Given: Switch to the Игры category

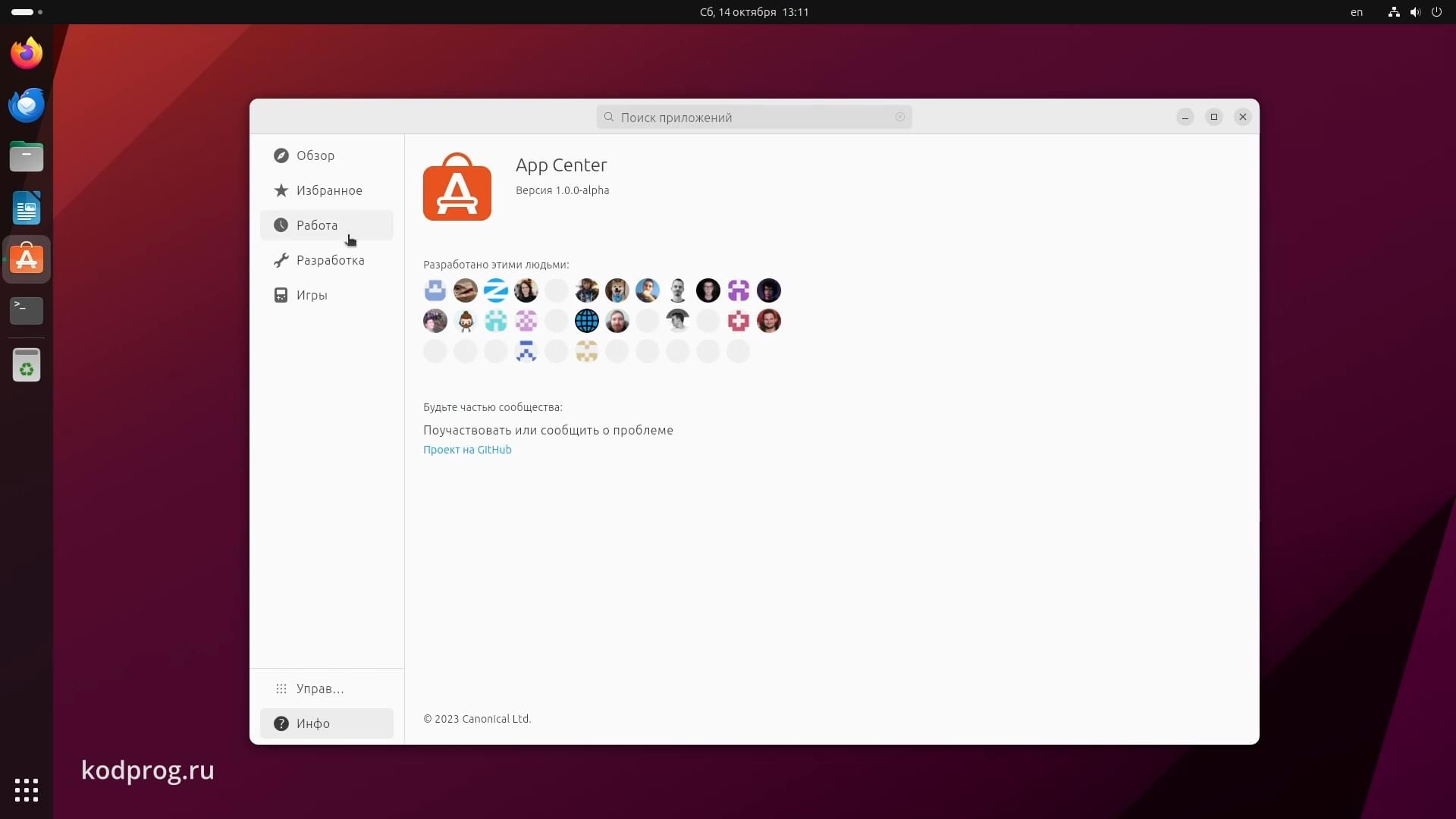Looking at the screenshot, I should (x=327, y=295).
